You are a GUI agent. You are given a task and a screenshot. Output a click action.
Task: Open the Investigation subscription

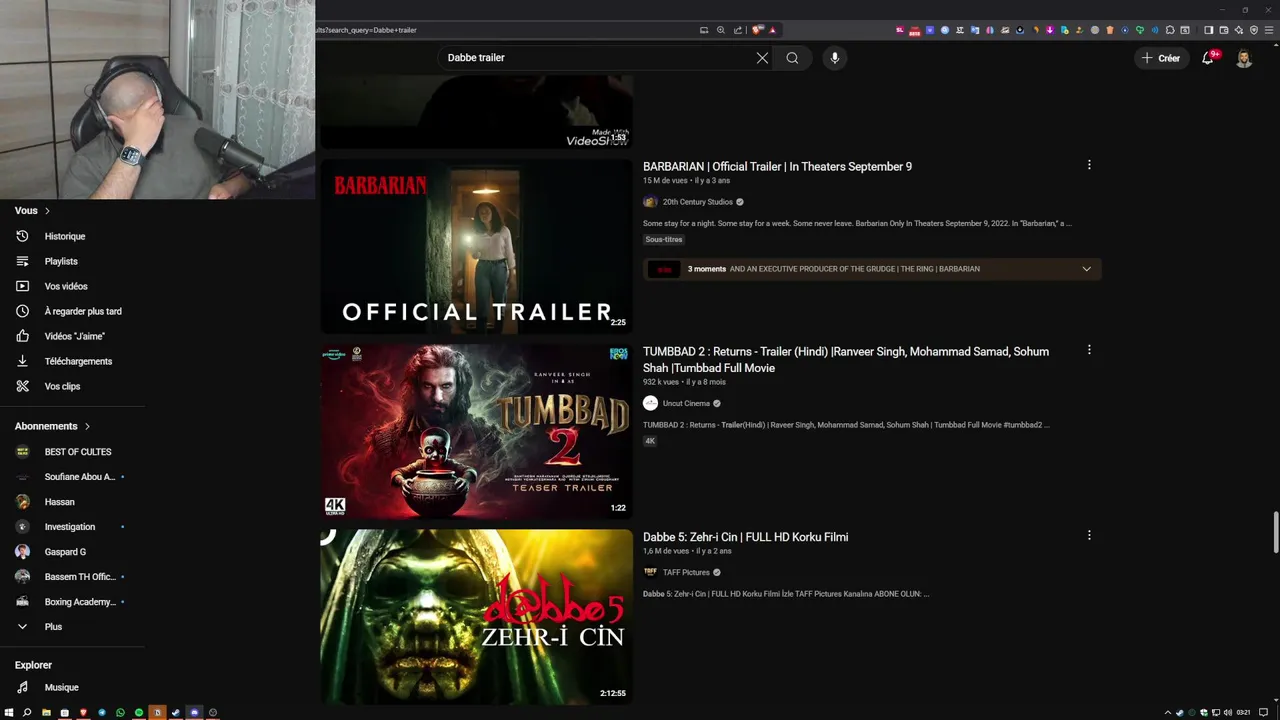(70, 527)
